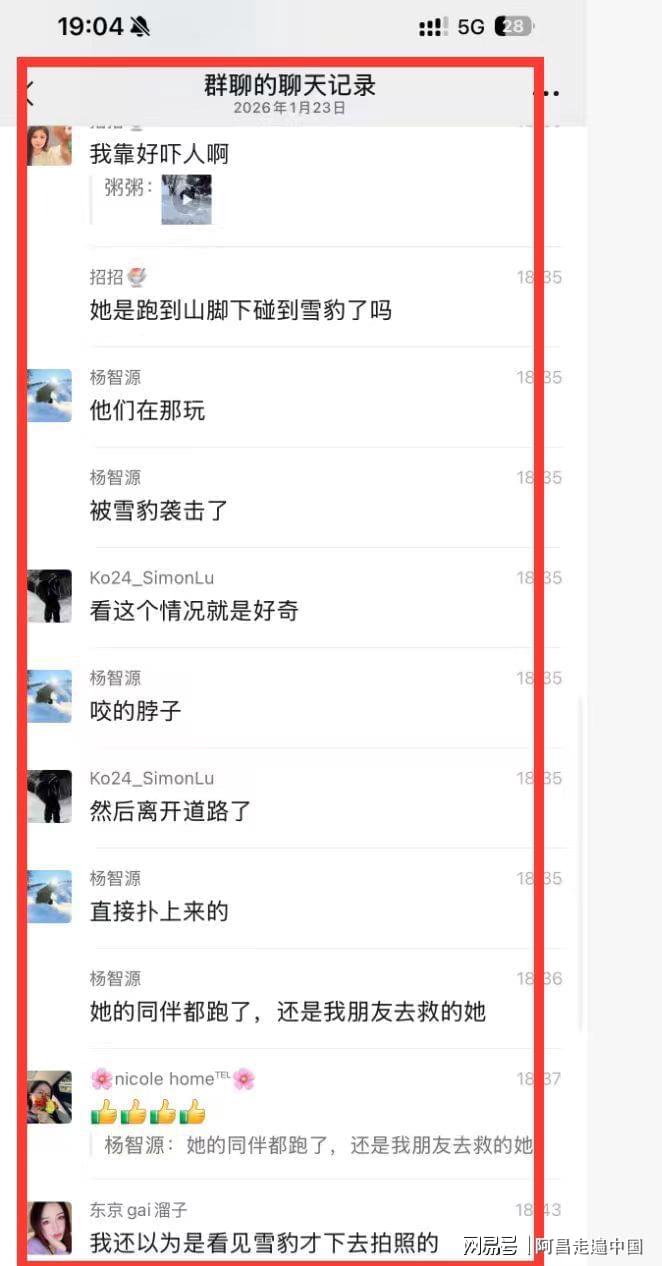Open quoted reply under thumbs-up emojis
Screen dimensions: 662x1266
[318, 1146]
